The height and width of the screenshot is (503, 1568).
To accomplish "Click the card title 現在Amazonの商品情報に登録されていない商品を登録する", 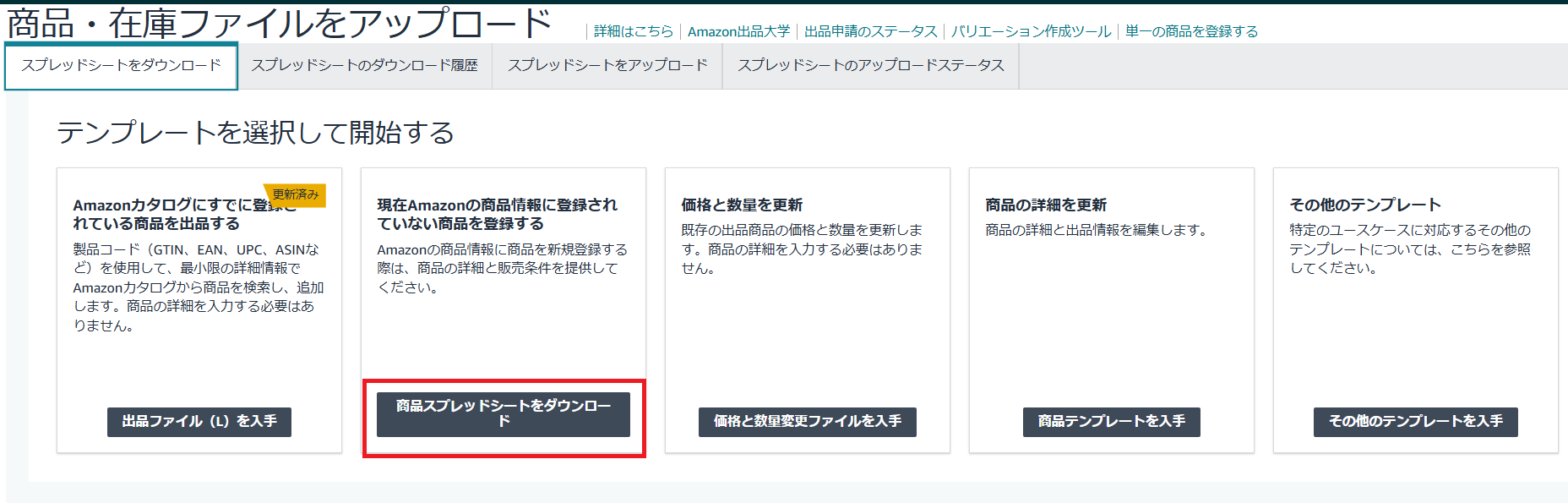I will 498,214.
